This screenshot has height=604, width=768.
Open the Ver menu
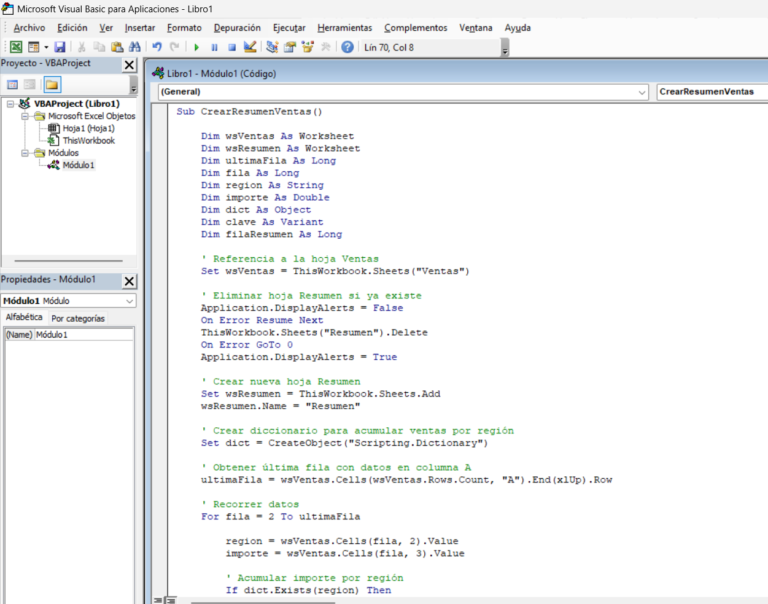coord(106,28)
